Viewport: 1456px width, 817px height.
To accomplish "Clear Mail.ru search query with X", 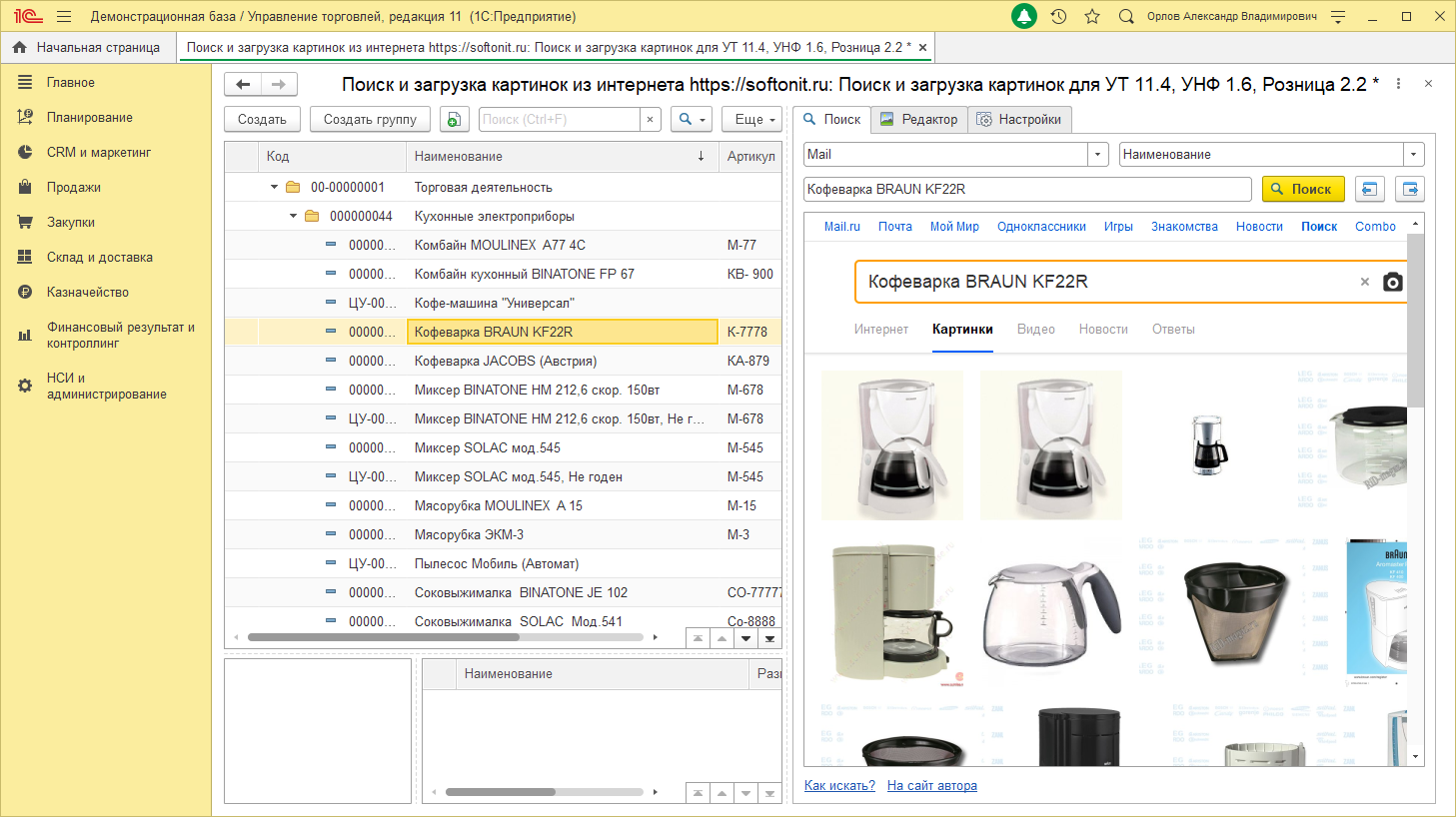I will point(1364,282).
